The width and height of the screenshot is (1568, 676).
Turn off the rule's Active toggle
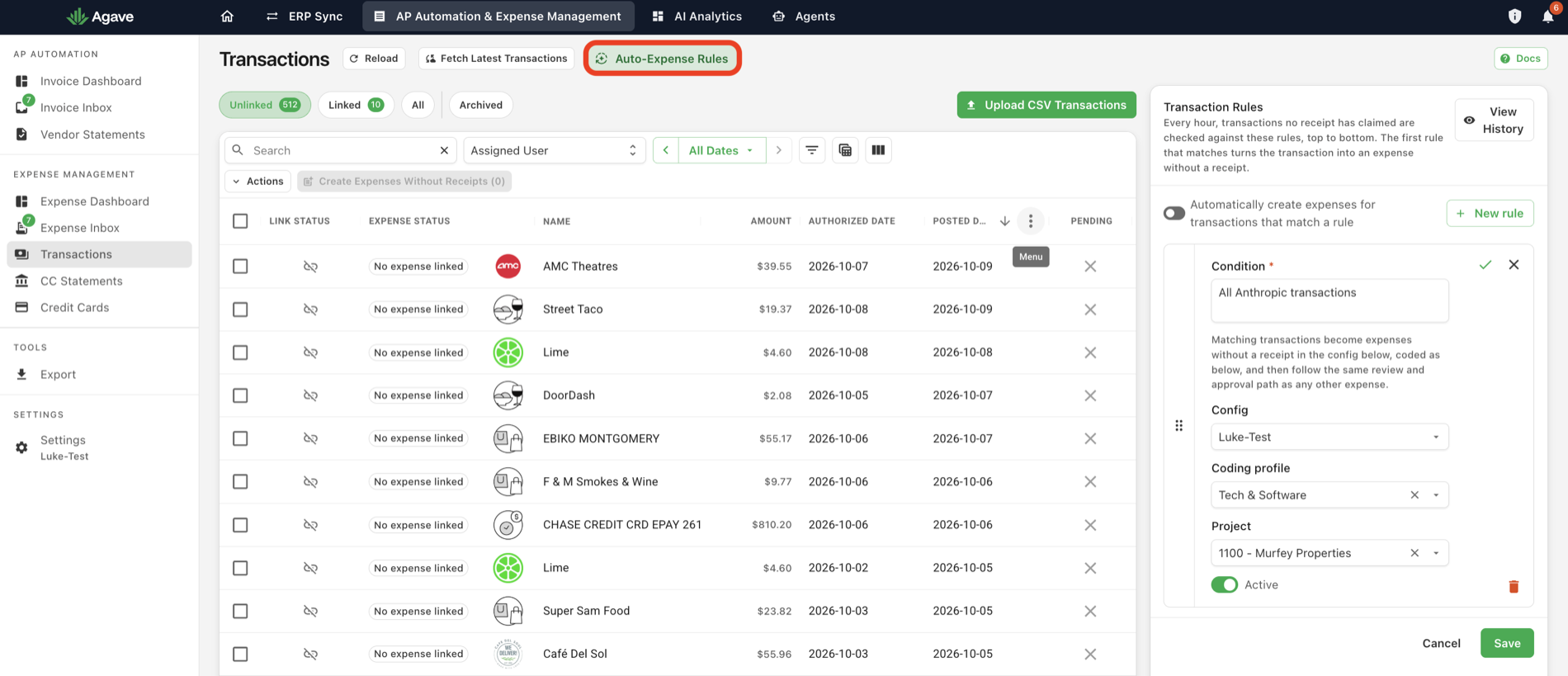(x=1225, y=584)
